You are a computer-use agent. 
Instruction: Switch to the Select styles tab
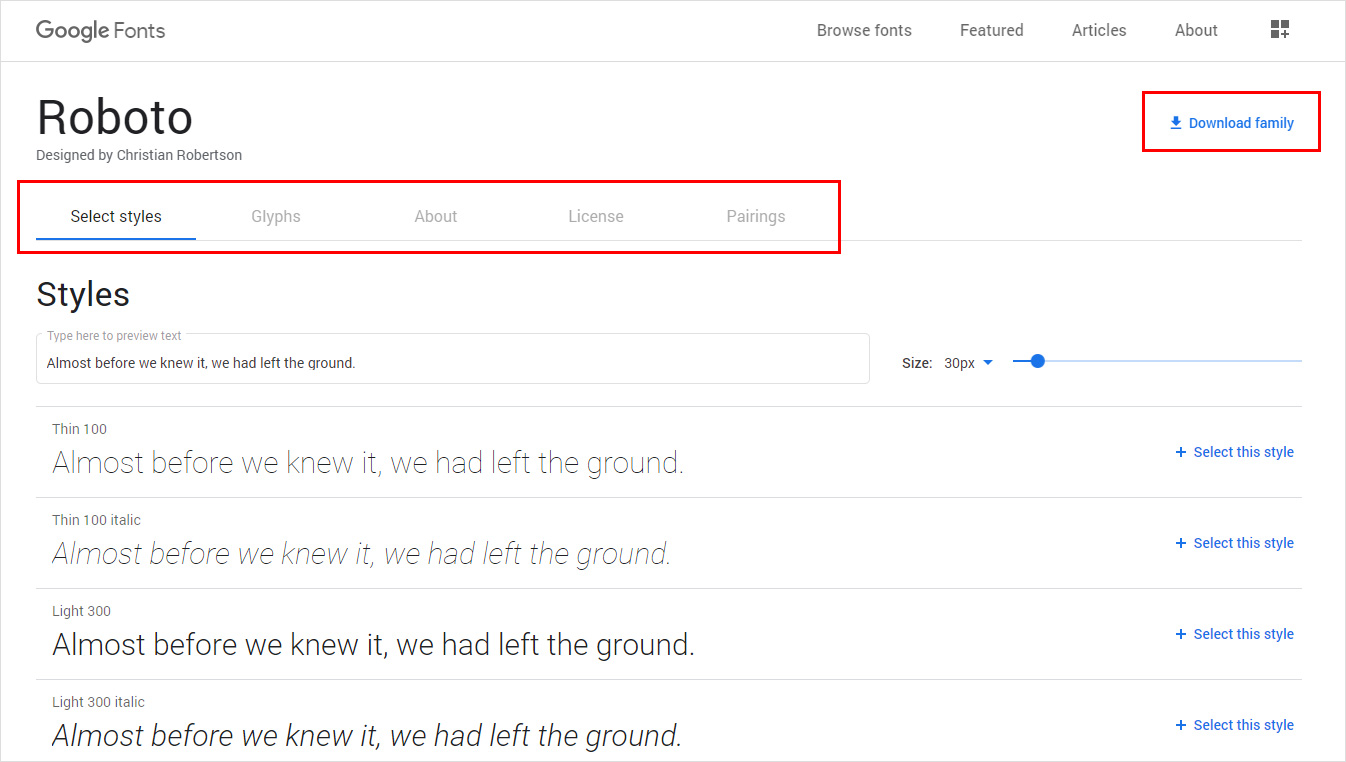116,216
